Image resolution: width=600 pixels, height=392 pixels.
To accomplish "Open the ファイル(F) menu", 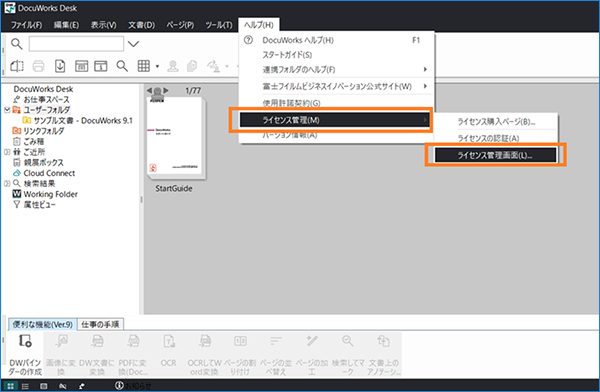I will [x=26, y=25].
